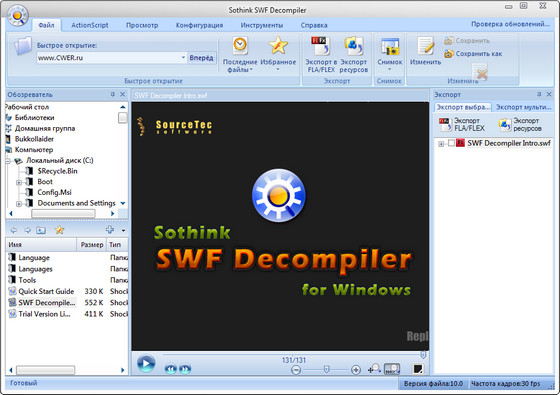Image resolution: width=560 pixels, height=395 pixels.
Task: Click Проверка обновлений link
Action: 510,24
